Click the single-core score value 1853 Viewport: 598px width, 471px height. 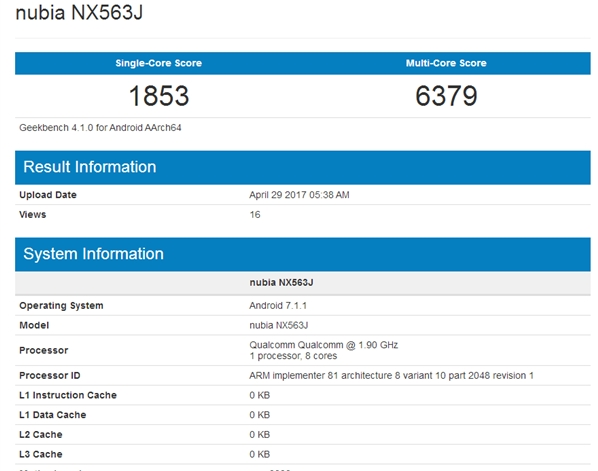click(x=159, y=95)
